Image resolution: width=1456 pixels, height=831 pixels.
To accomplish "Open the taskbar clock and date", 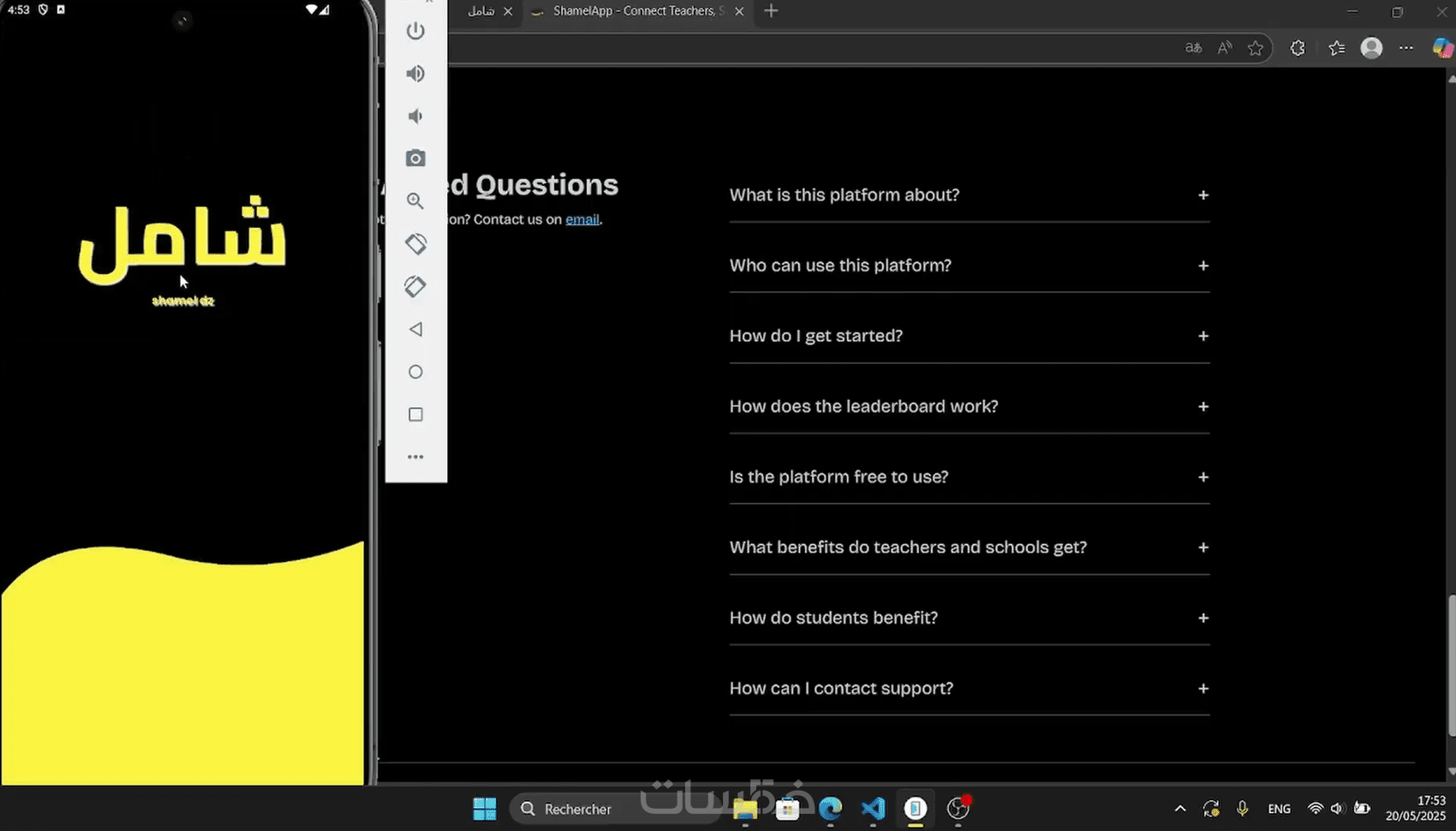I will [x=1416, y=809].
